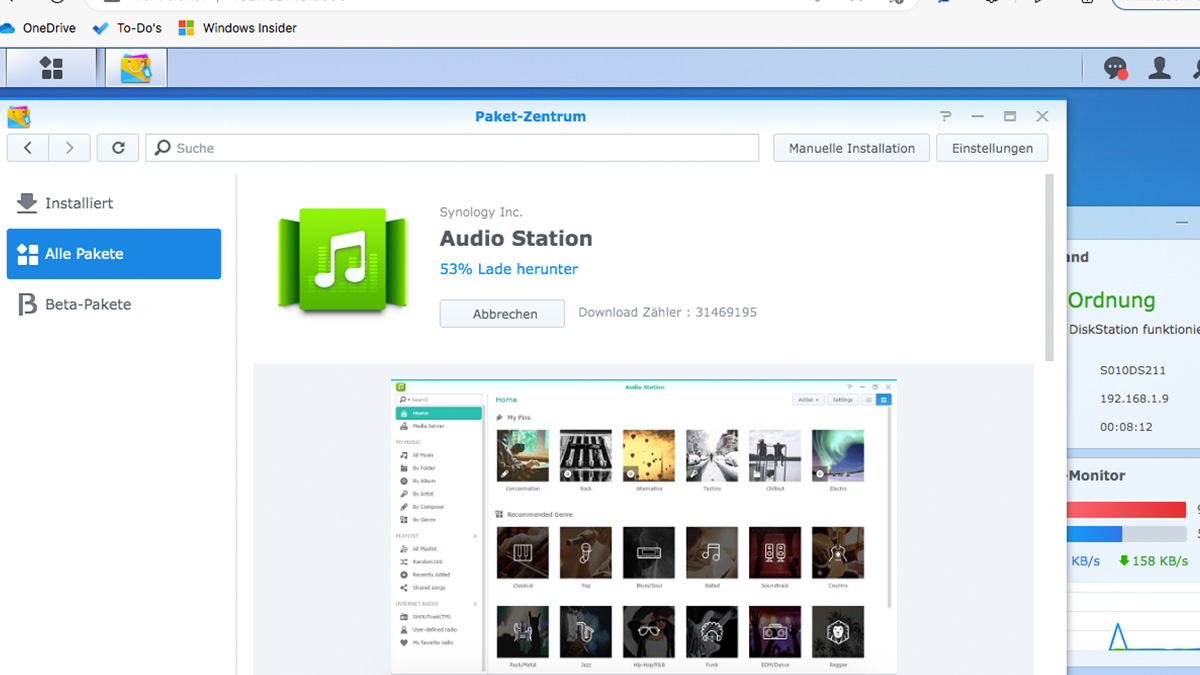Go forward with the right arrow button

(x=69, y=148)
